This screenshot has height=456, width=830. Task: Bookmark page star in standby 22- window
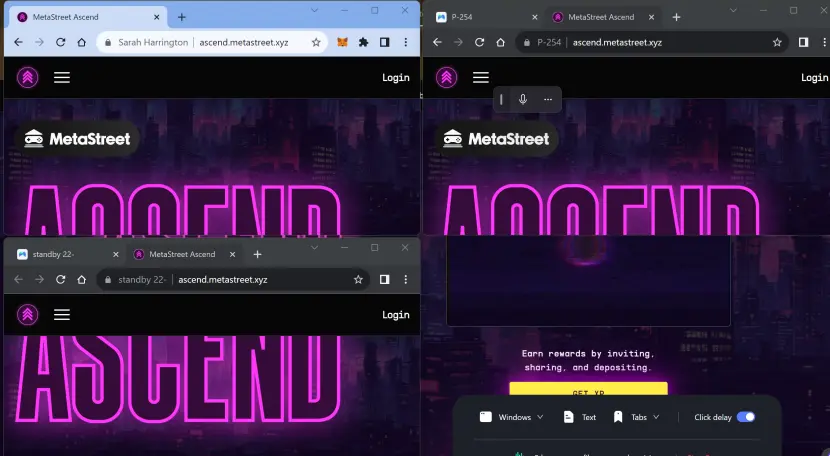(x=358, y=279)
